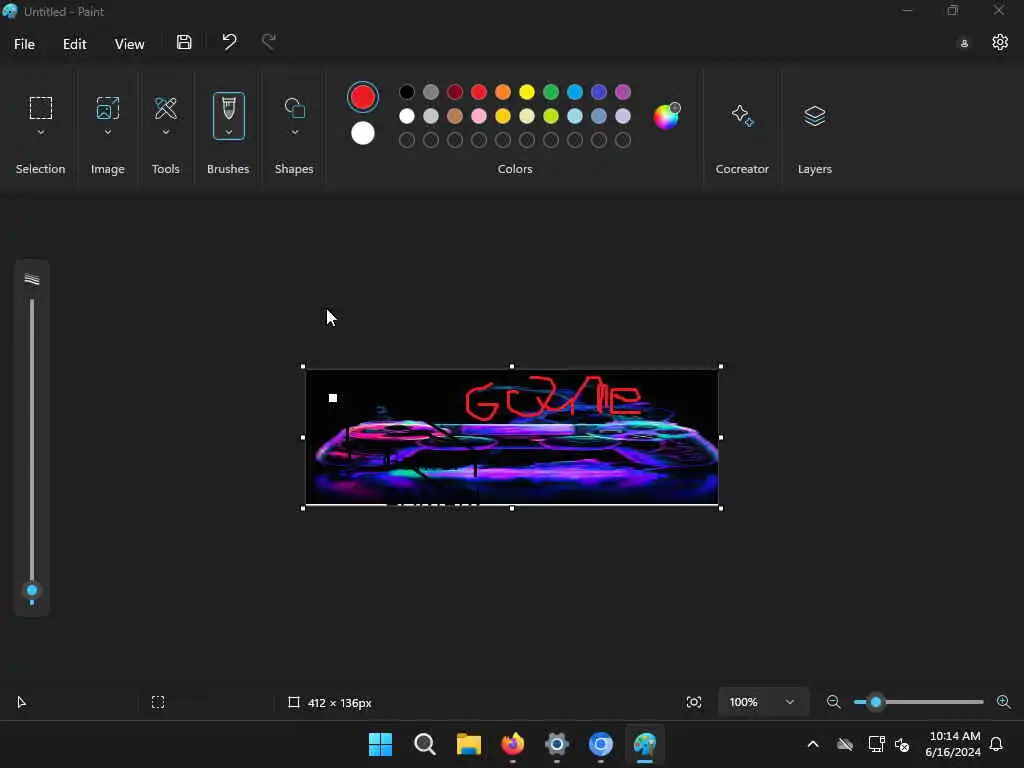Pick the green color swatch

551,92
